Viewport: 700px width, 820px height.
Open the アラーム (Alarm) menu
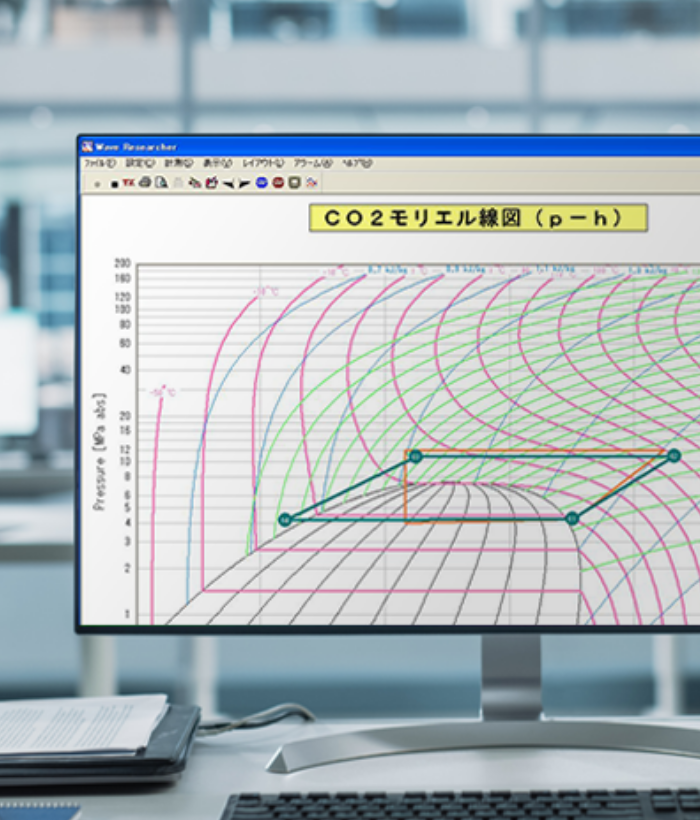point(313,164)
